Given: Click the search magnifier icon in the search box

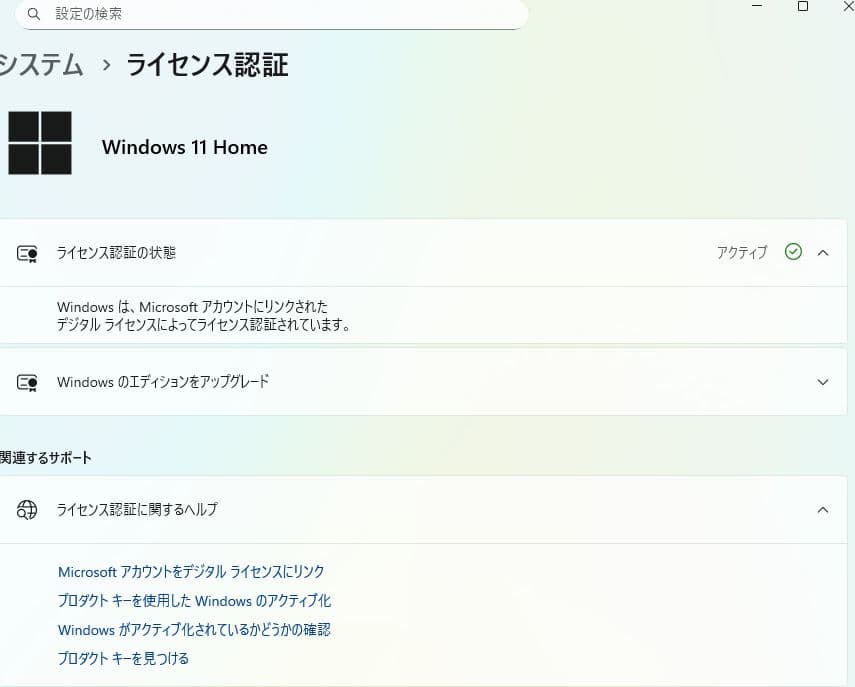Looking at the screenshot, I should click(33, 14).
